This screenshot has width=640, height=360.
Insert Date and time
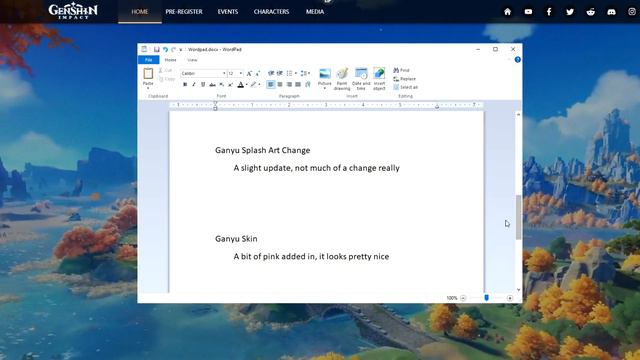pyautogui.click(x=361, y=79)
